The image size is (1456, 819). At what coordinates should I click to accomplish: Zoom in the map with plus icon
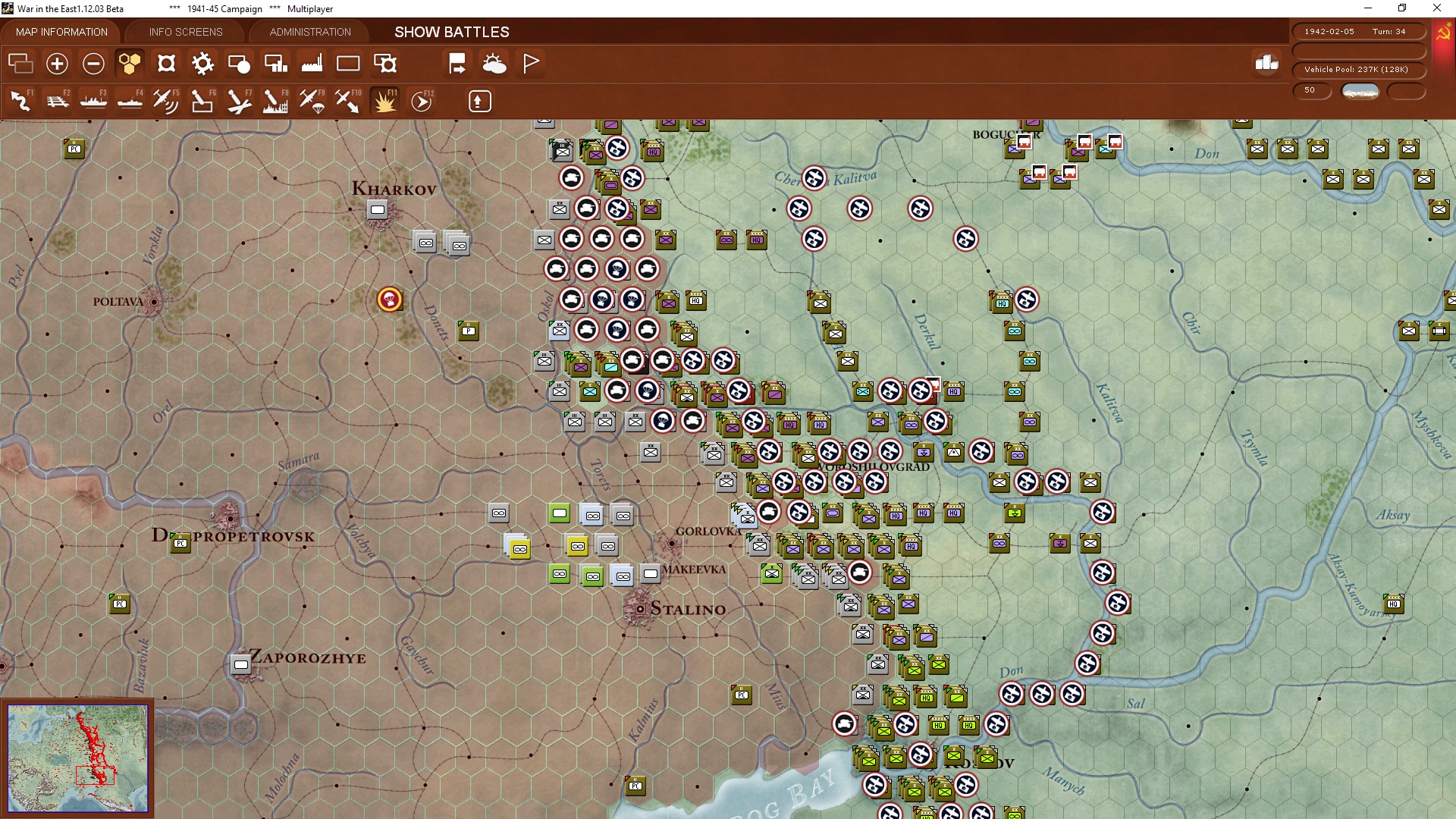57,64
